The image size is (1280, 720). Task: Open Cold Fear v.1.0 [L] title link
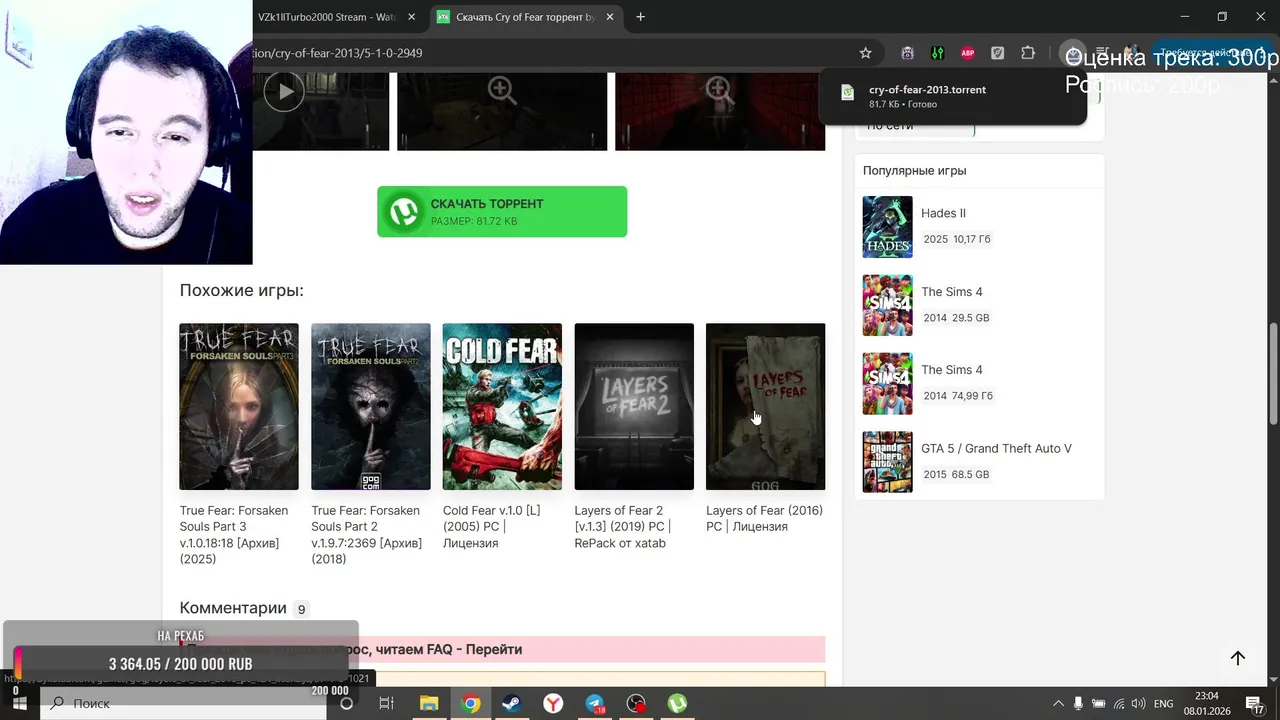pyautogui.click(x=491, y=527)
